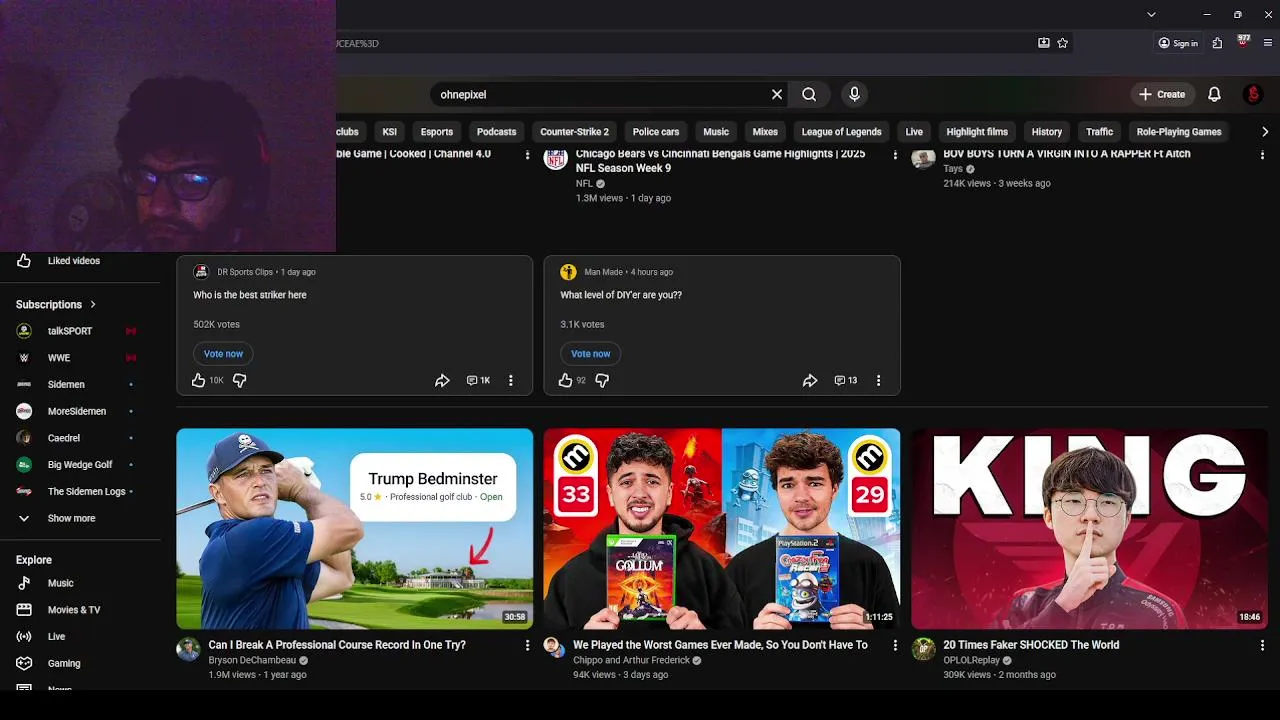Bookmark this page with the star icon
The width and height of the screenshot is (1280, 720).
point(1063,43)
